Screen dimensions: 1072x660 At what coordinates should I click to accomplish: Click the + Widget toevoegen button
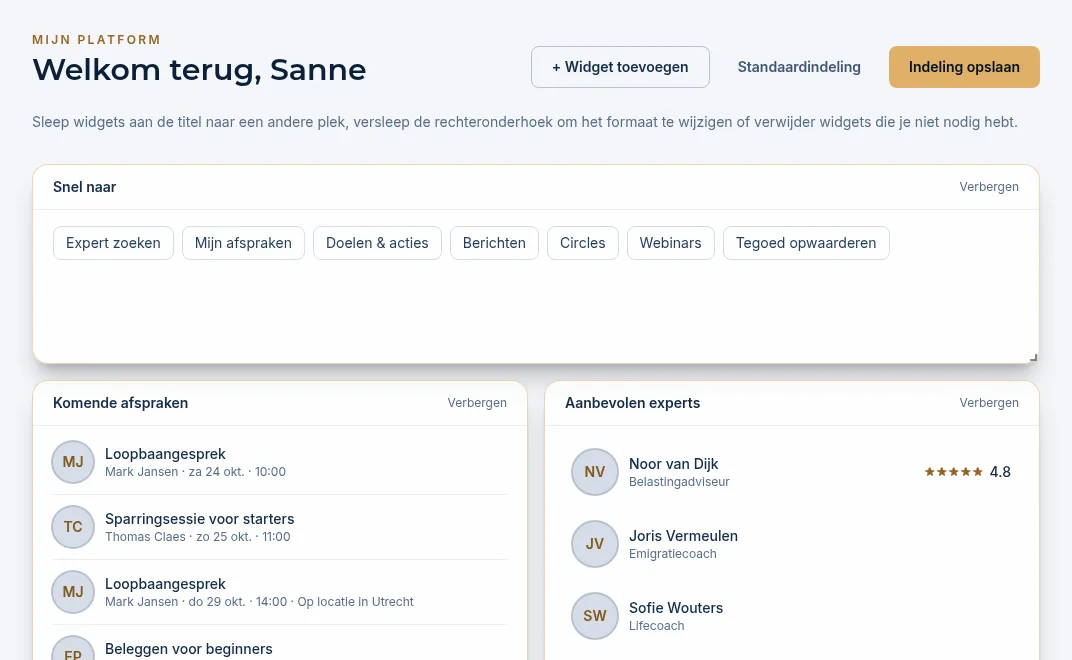tap(620, 67)
